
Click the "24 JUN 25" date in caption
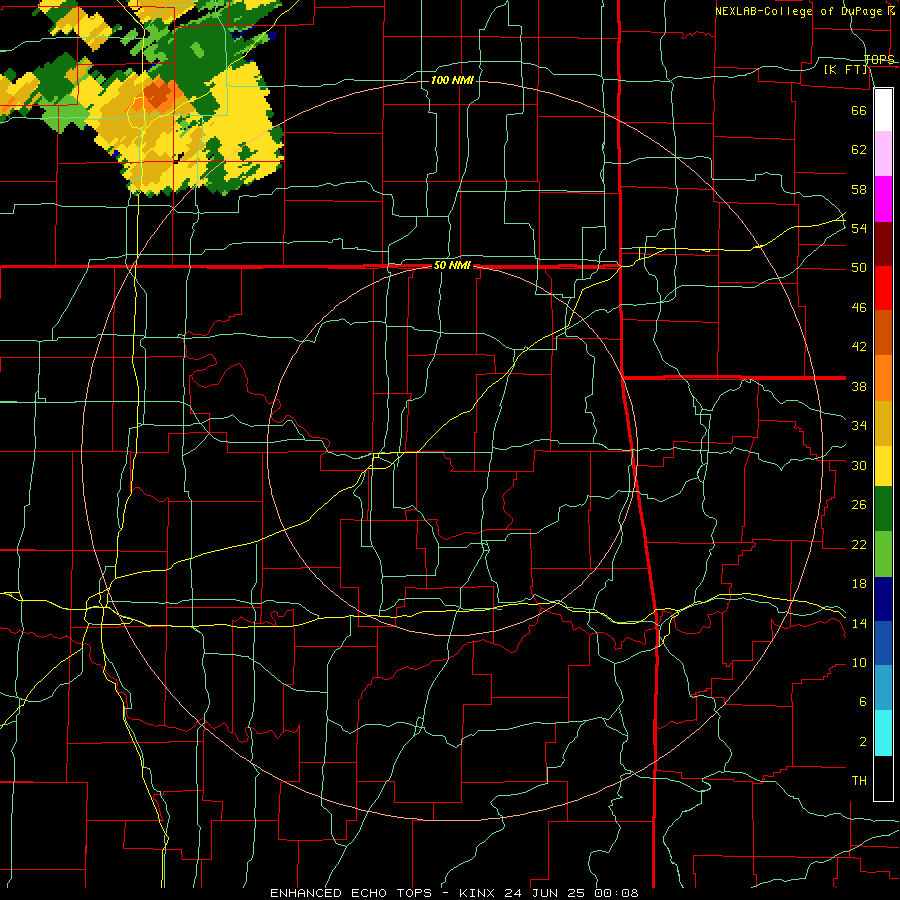[546, 893]
